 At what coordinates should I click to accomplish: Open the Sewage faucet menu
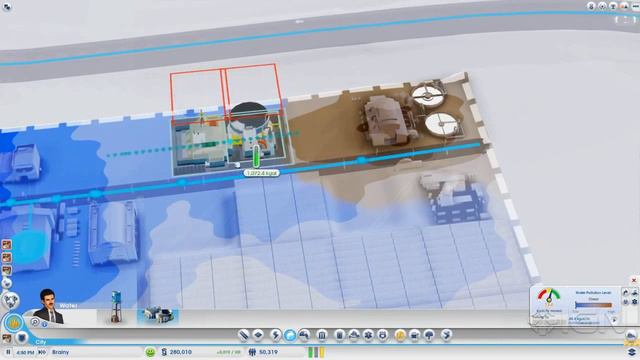point(304,335)
